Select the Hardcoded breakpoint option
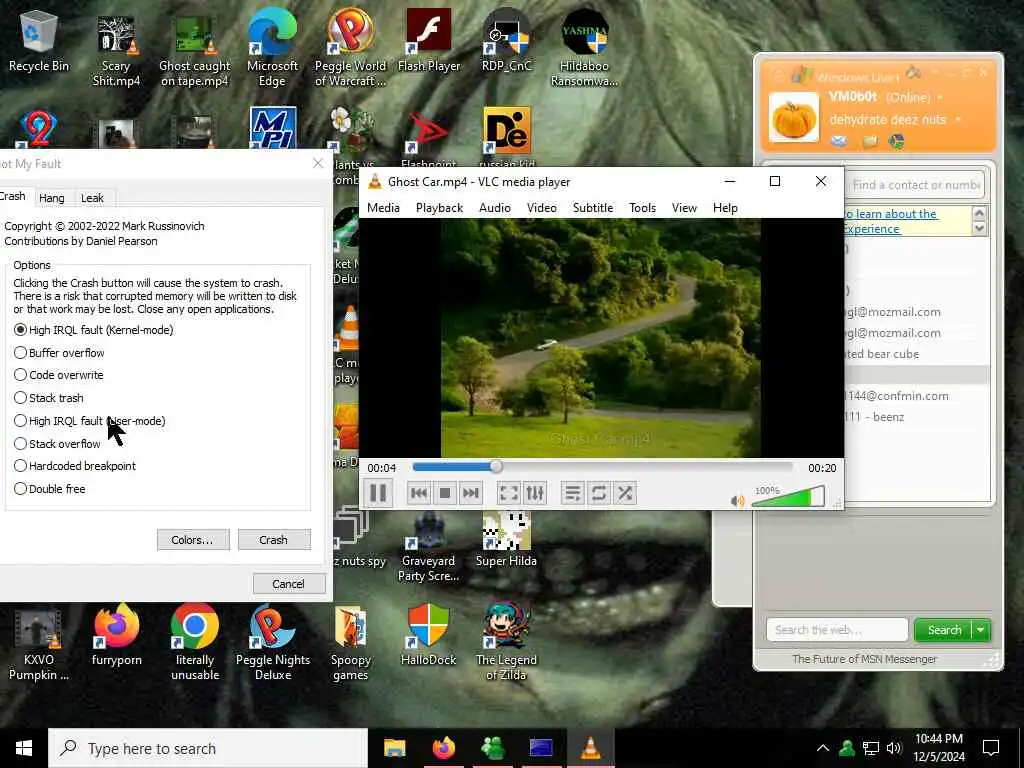The height and width of the screenshot is (768, 1024). coord(74,466)
